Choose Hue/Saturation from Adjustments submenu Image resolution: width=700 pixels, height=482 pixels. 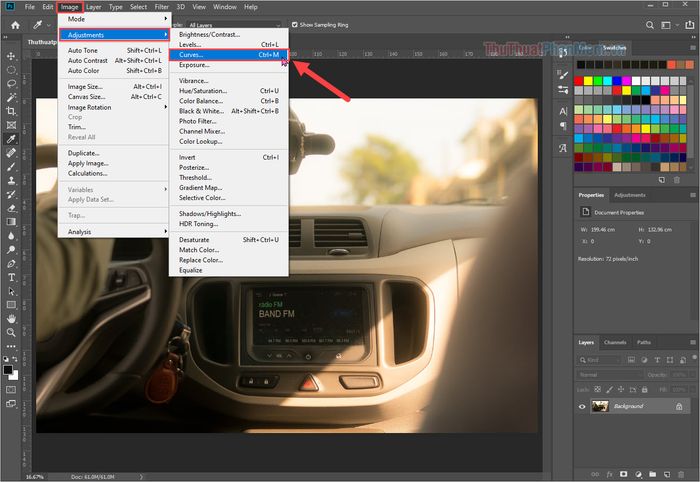pyautogui.click(x=229, y=91)
